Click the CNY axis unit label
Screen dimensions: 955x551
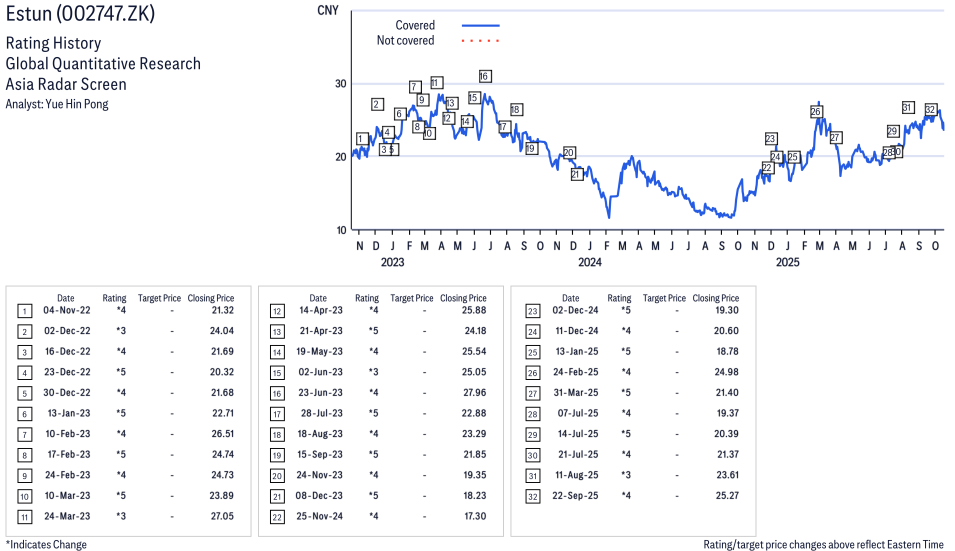pyautogui.click(x=327, y=10)
